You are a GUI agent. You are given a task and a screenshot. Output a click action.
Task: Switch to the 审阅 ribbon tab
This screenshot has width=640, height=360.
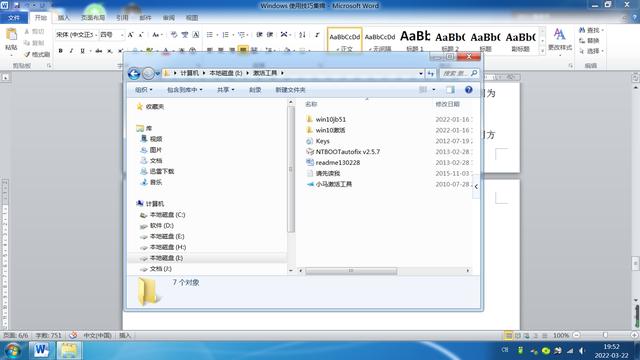[169, 18]
